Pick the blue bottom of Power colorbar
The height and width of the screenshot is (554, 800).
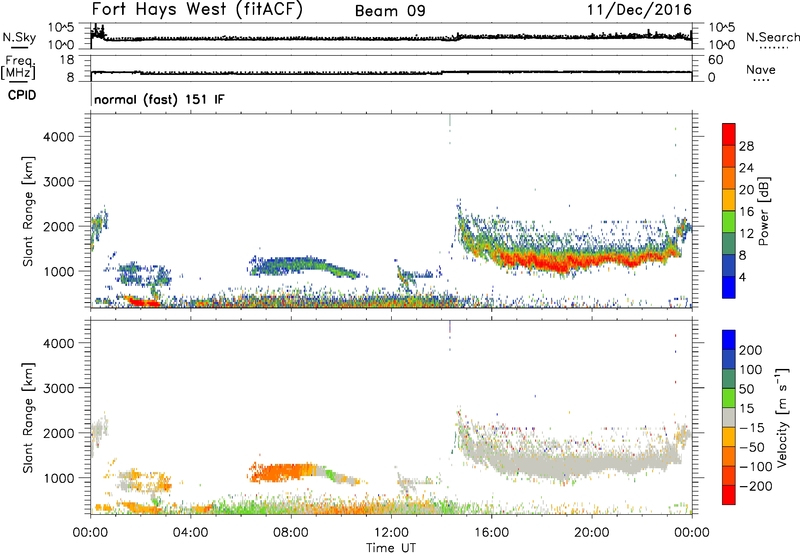pyautogui.click(x=729, y=287)
